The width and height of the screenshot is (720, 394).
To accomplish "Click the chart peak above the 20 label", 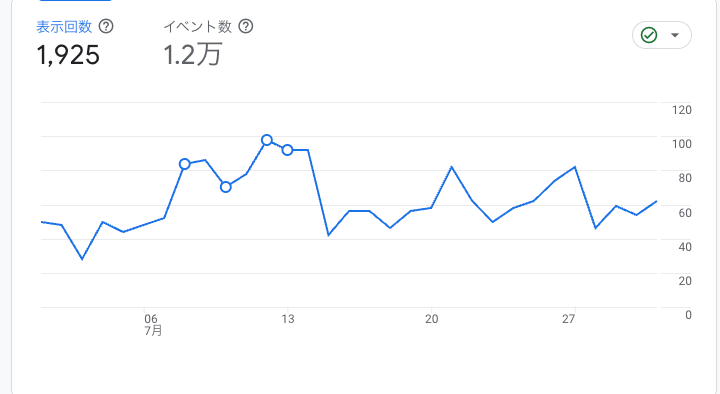I will (452, 167).
